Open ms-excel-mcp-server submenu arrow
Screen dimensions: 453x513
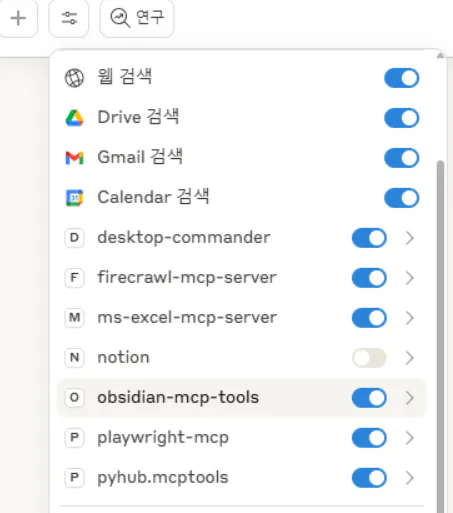410,318
